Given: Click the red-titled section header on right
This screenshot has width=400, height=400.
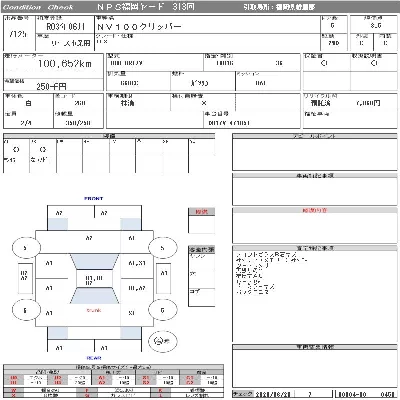Looking at the screenshot, I should (315, 211).
